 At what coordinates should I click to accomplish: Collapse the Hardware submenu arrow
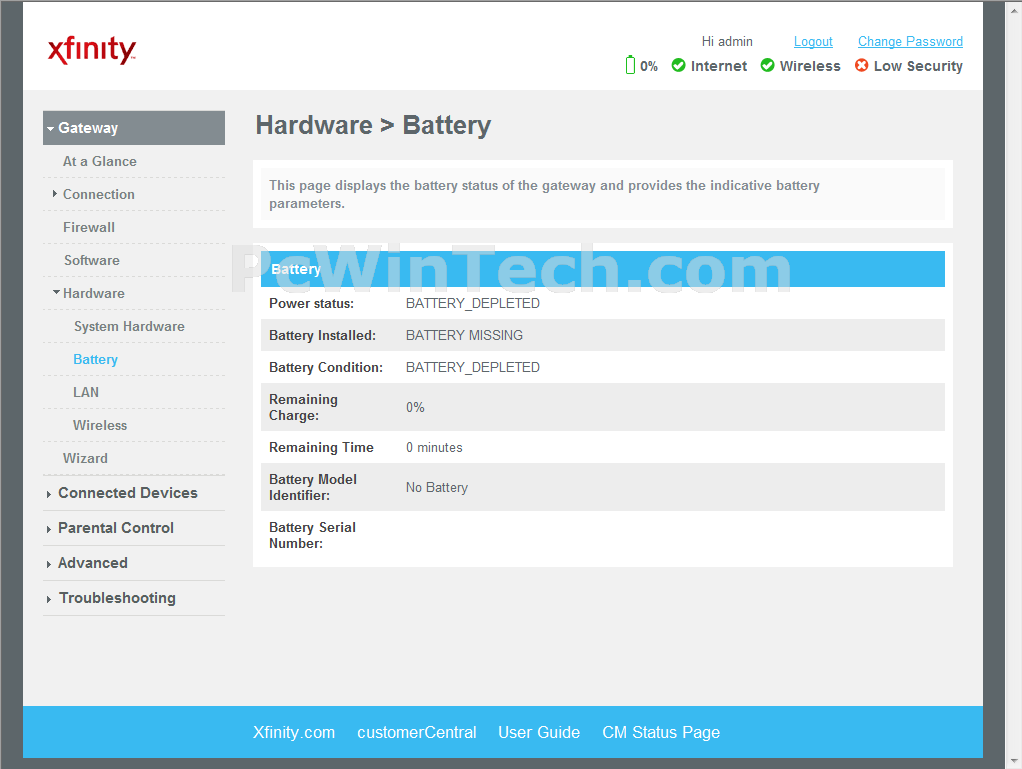[x=56, y=293]
